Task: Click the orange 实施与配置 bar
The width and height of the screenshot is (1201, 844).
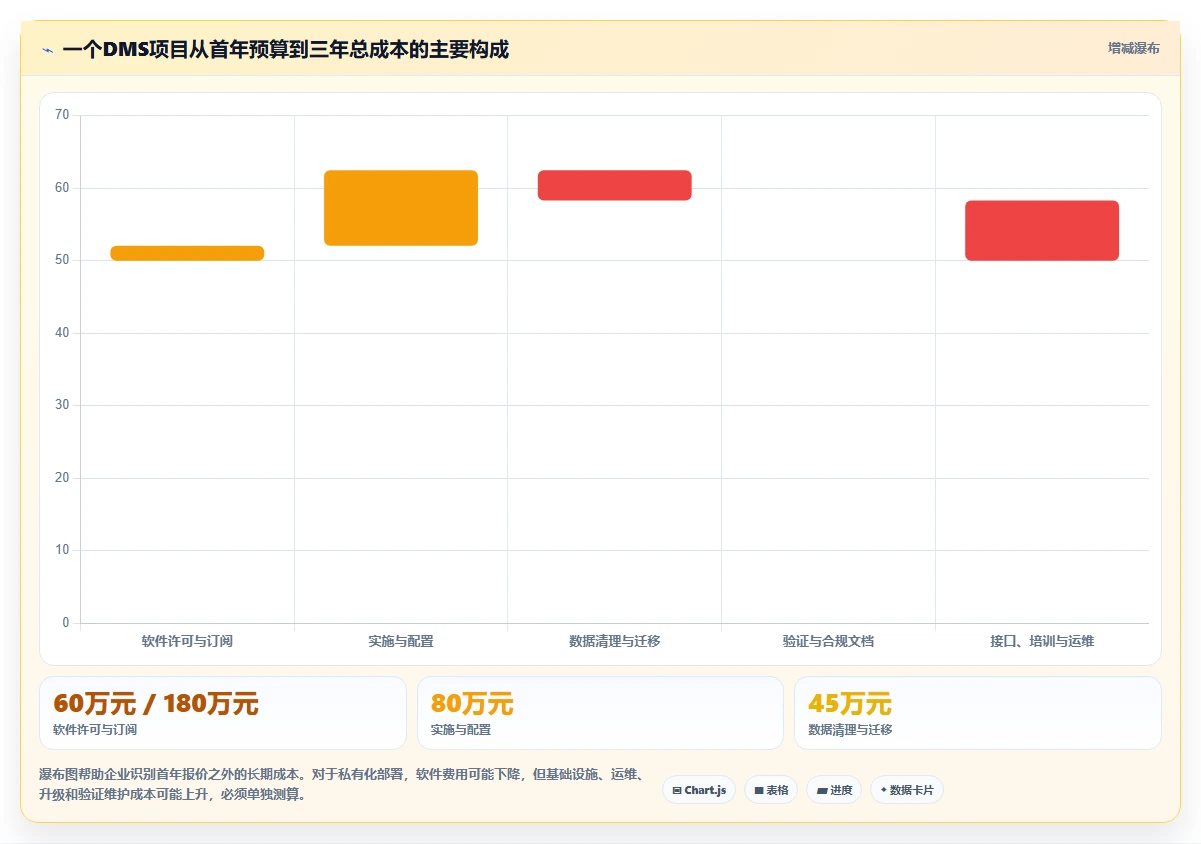Action: (x=401, y=208)
